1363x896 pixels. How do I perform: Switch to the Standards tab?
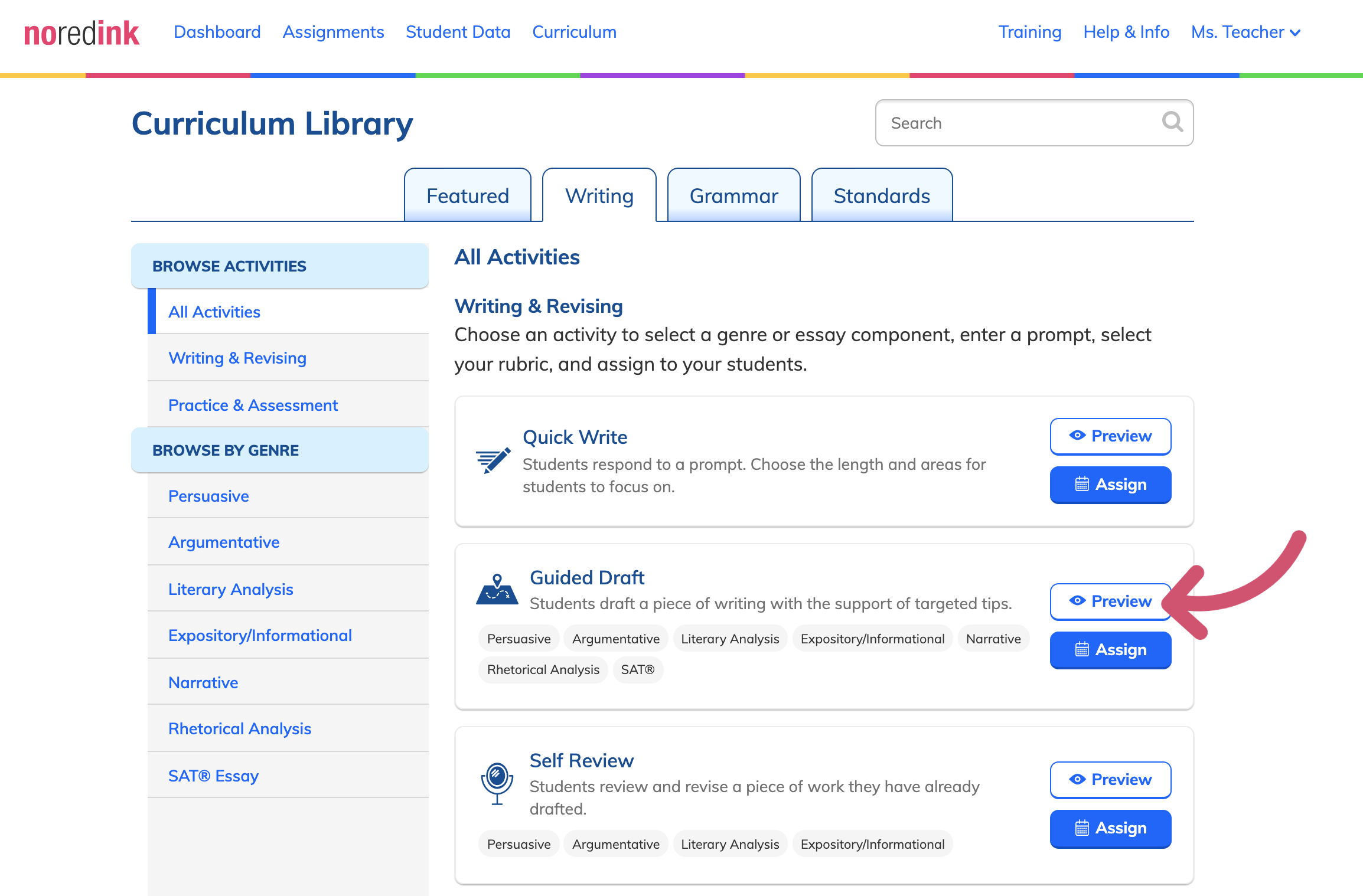point(882,195)
